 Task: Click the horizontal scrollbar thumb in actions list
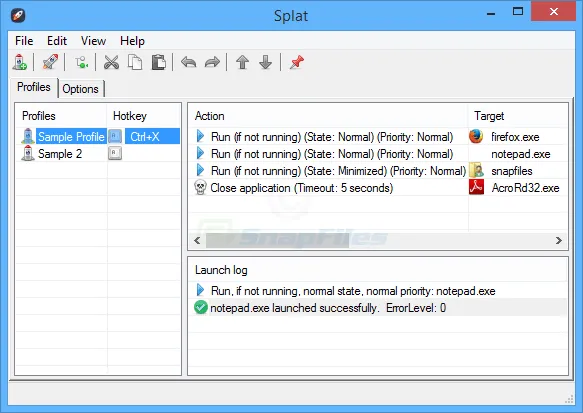pyautogui.click(x=277, y=240)
